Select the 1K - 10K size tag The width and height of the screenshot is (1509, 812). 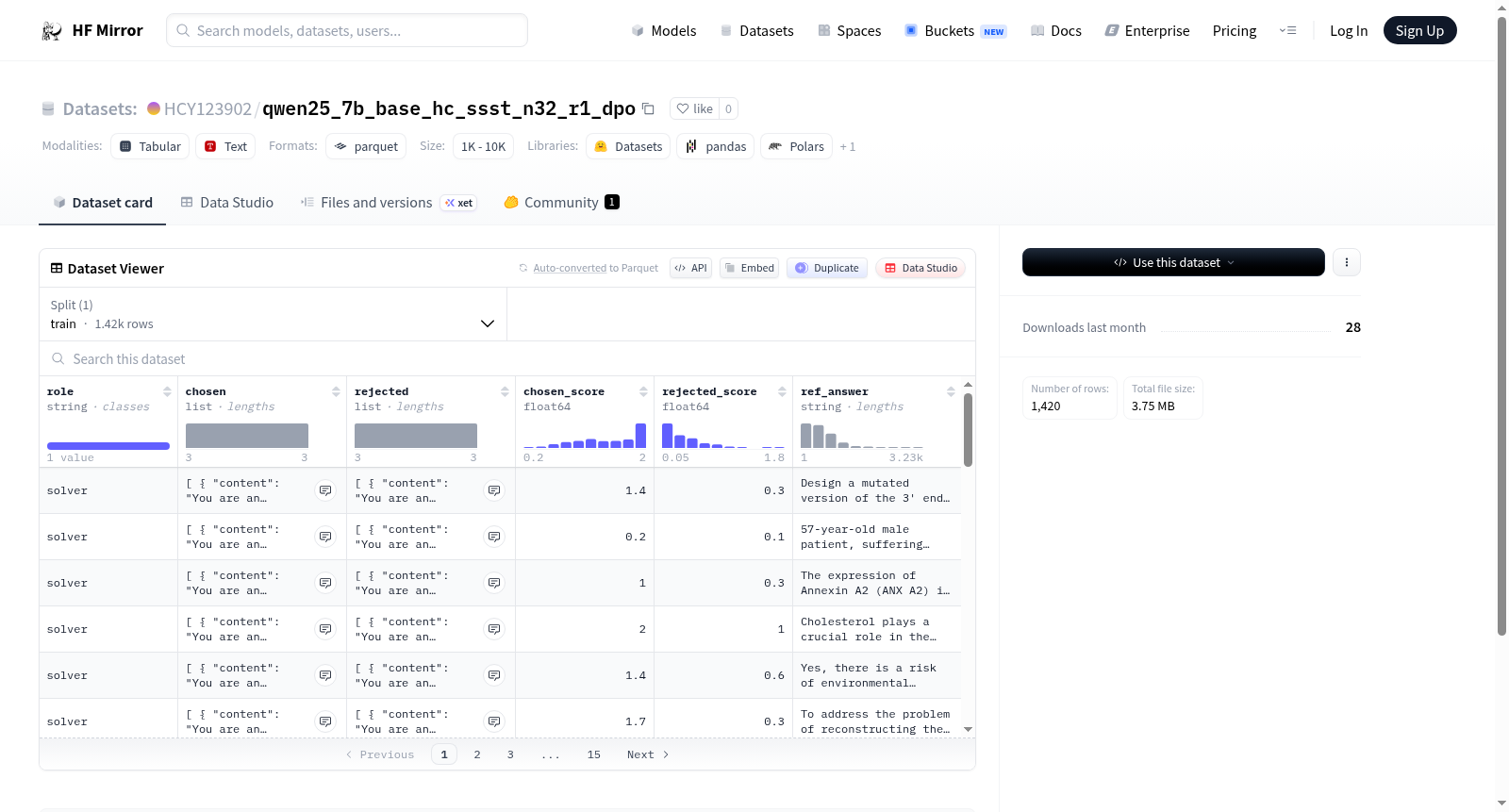[x=483, y=146]
